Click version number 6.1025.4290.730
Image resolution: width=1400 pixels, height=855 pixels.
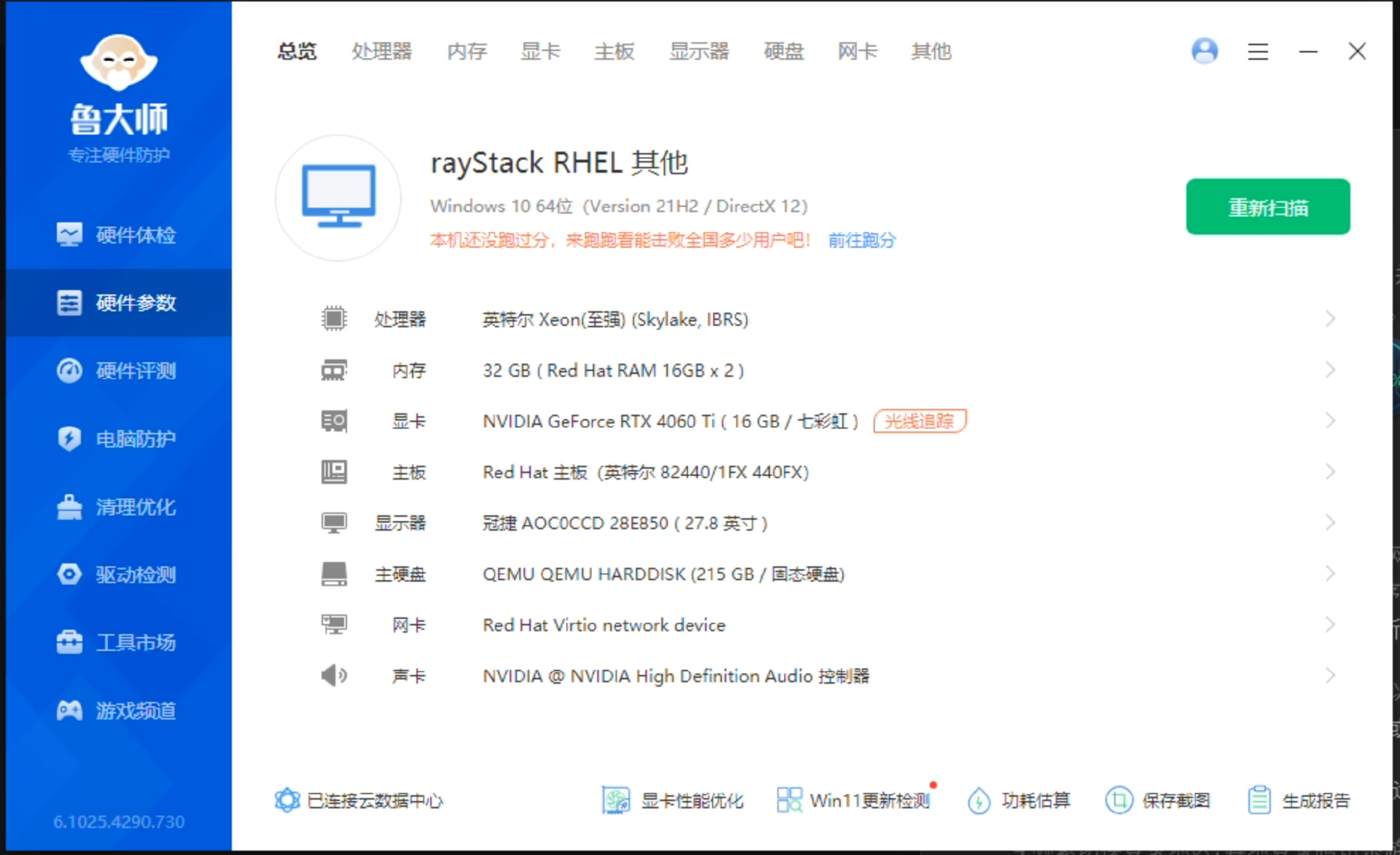[119, 821]
